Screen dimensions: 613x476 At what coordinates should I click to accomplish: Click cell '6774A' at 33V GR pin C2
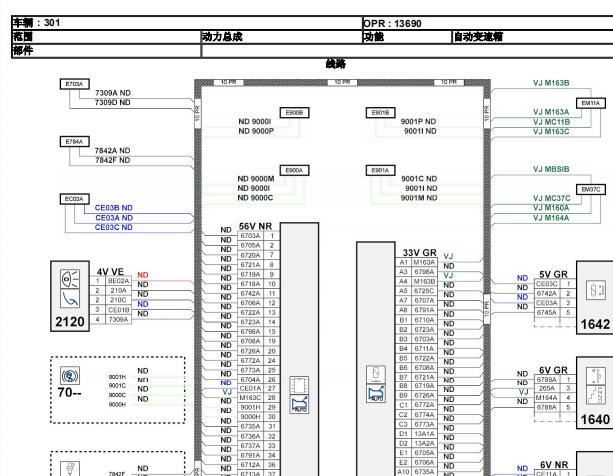[x=424, y=415]
